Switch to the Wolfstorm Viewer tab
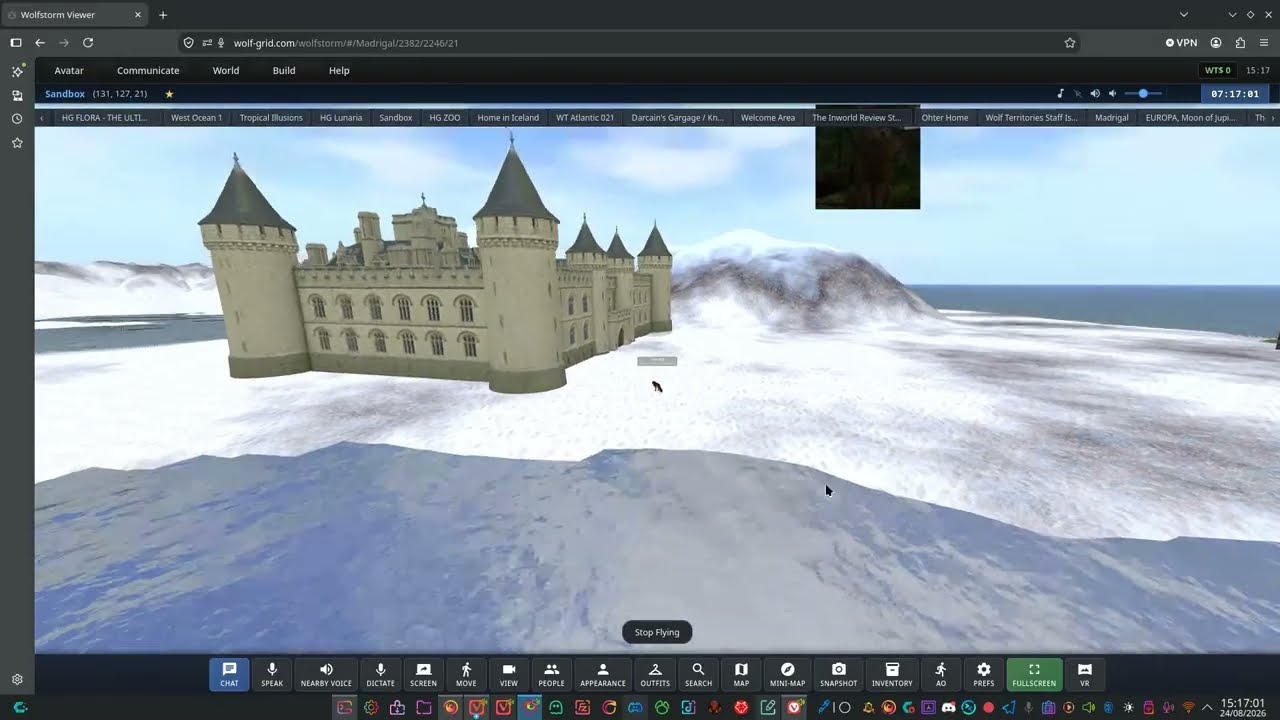This screenshot has height=720, width=1280. (76, 15)
